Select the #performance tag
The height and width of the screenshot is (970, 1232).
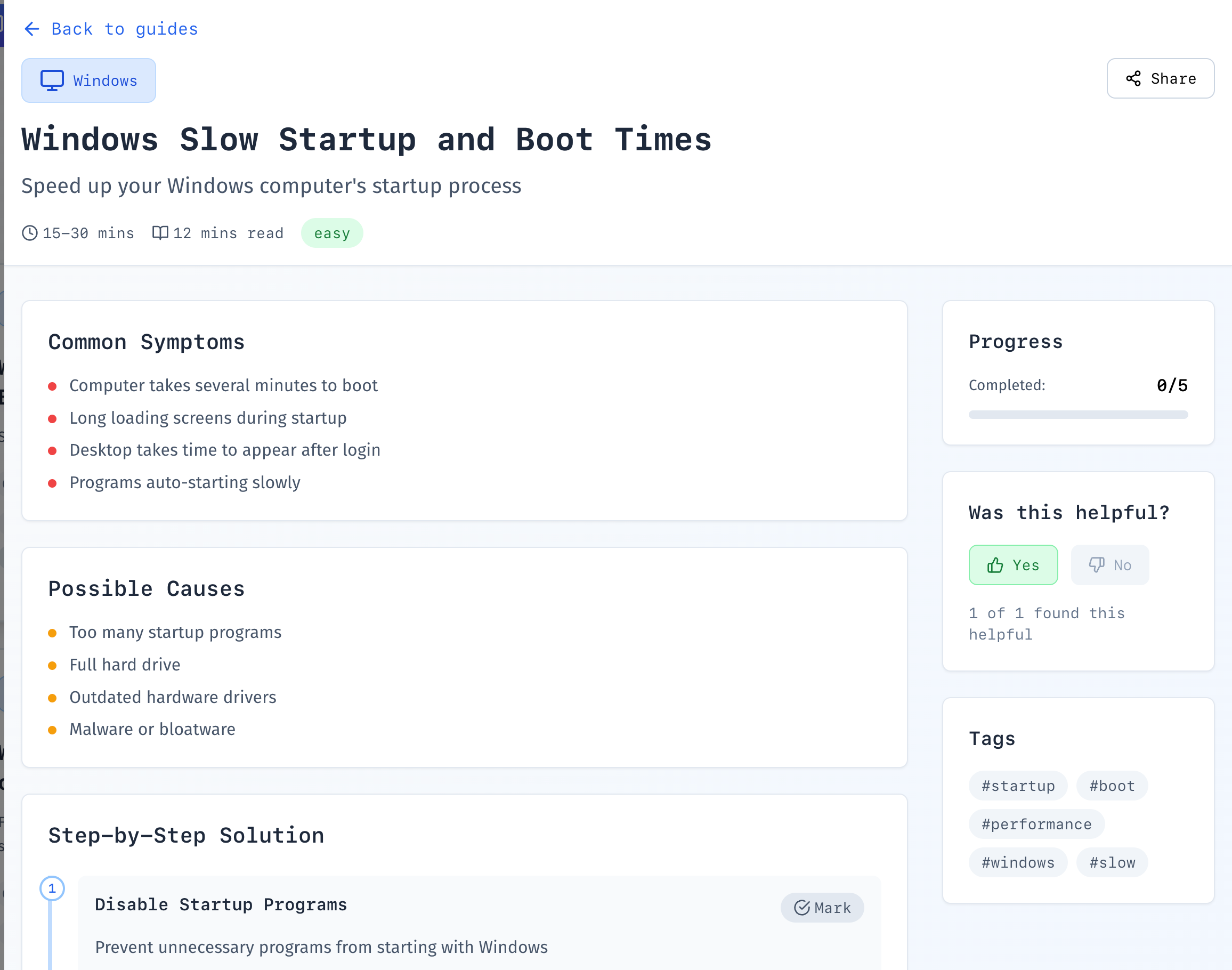point(1036,824)
